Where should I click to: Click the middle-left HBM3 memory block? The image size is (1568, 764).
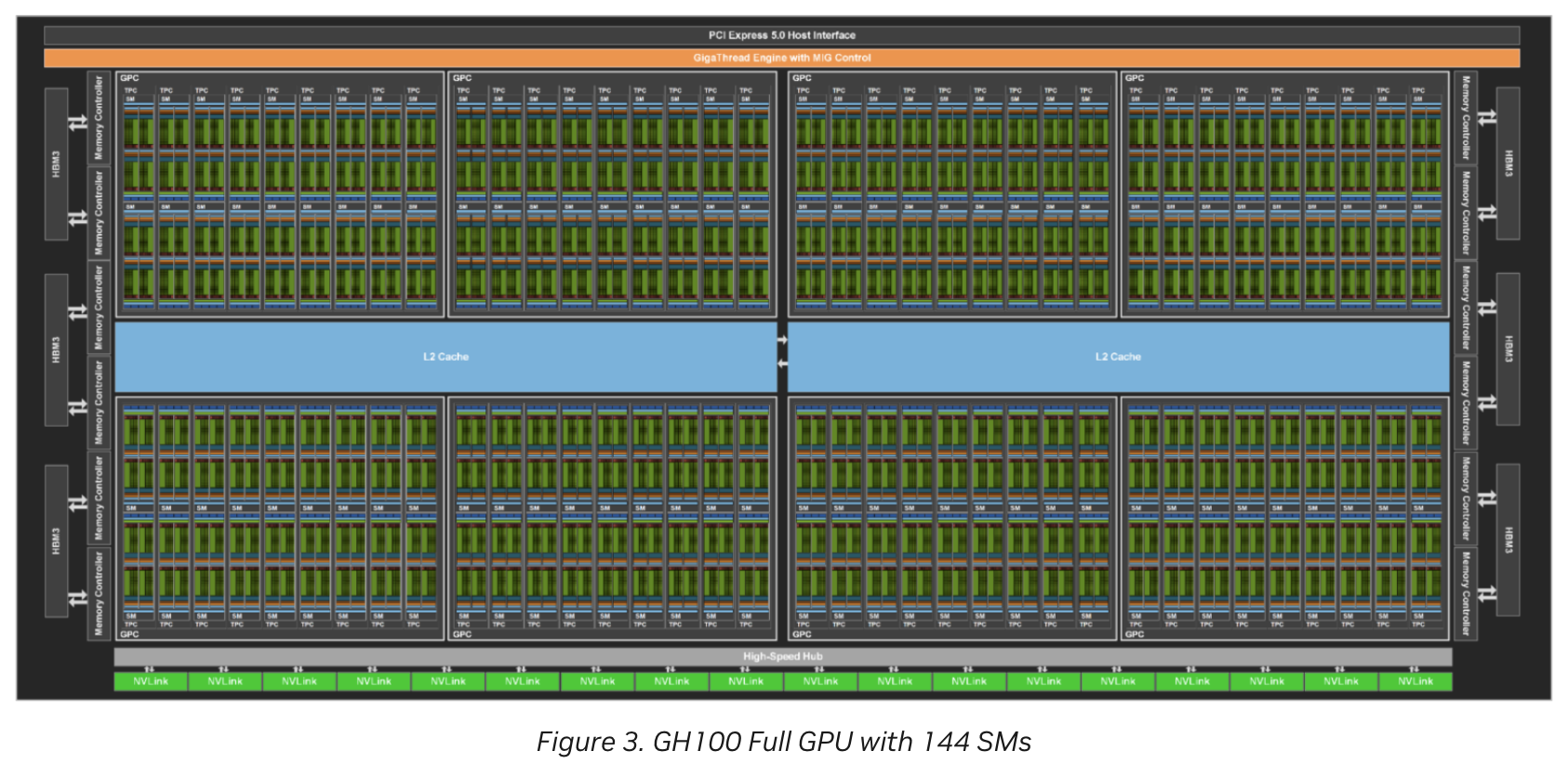pyautogui.click(x=57, y=349)
